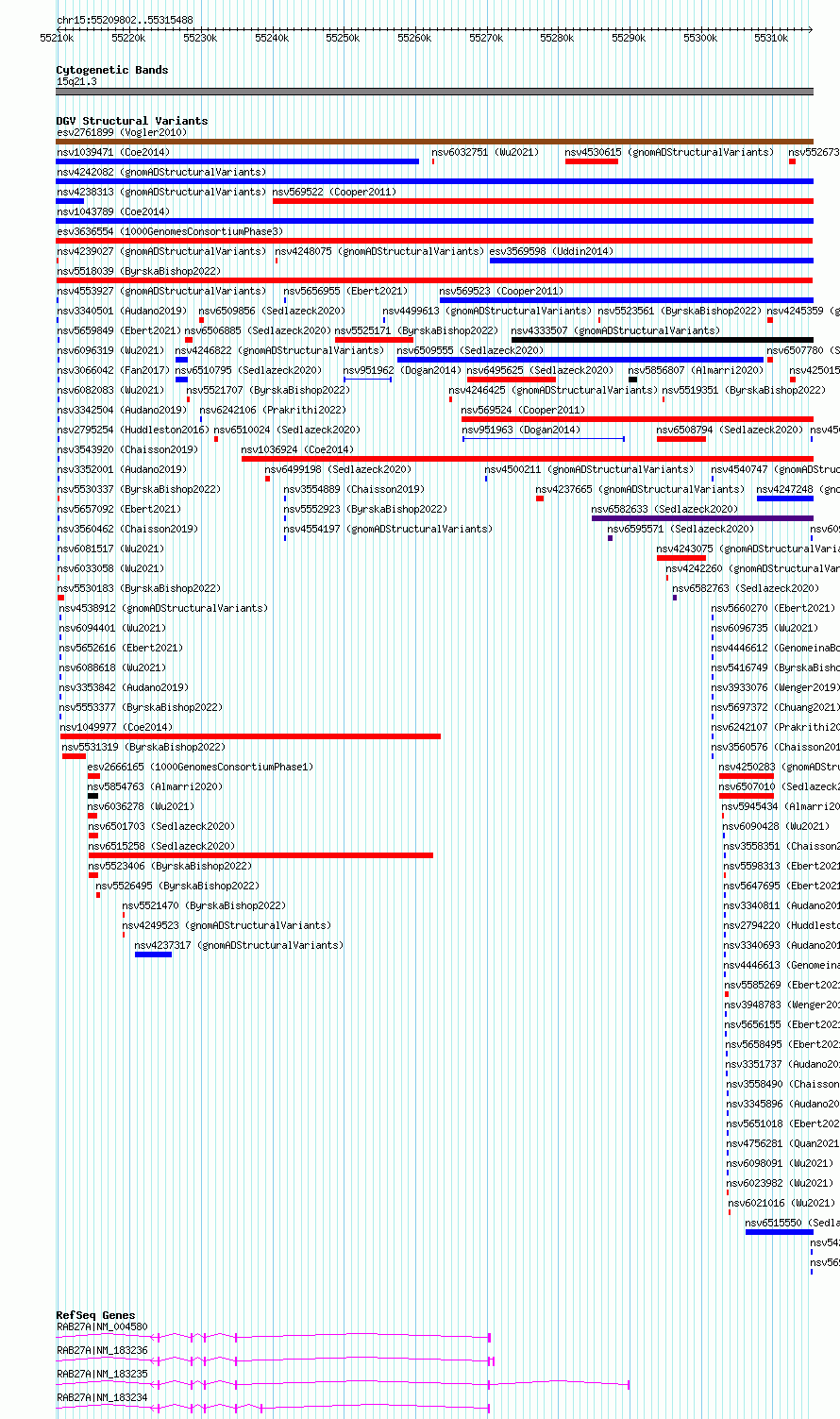Image resolution: width=840 pixels, height=1419 pixels.
Task: Click chr15:55209802..55315488 coordinate label
Action: 125,20
